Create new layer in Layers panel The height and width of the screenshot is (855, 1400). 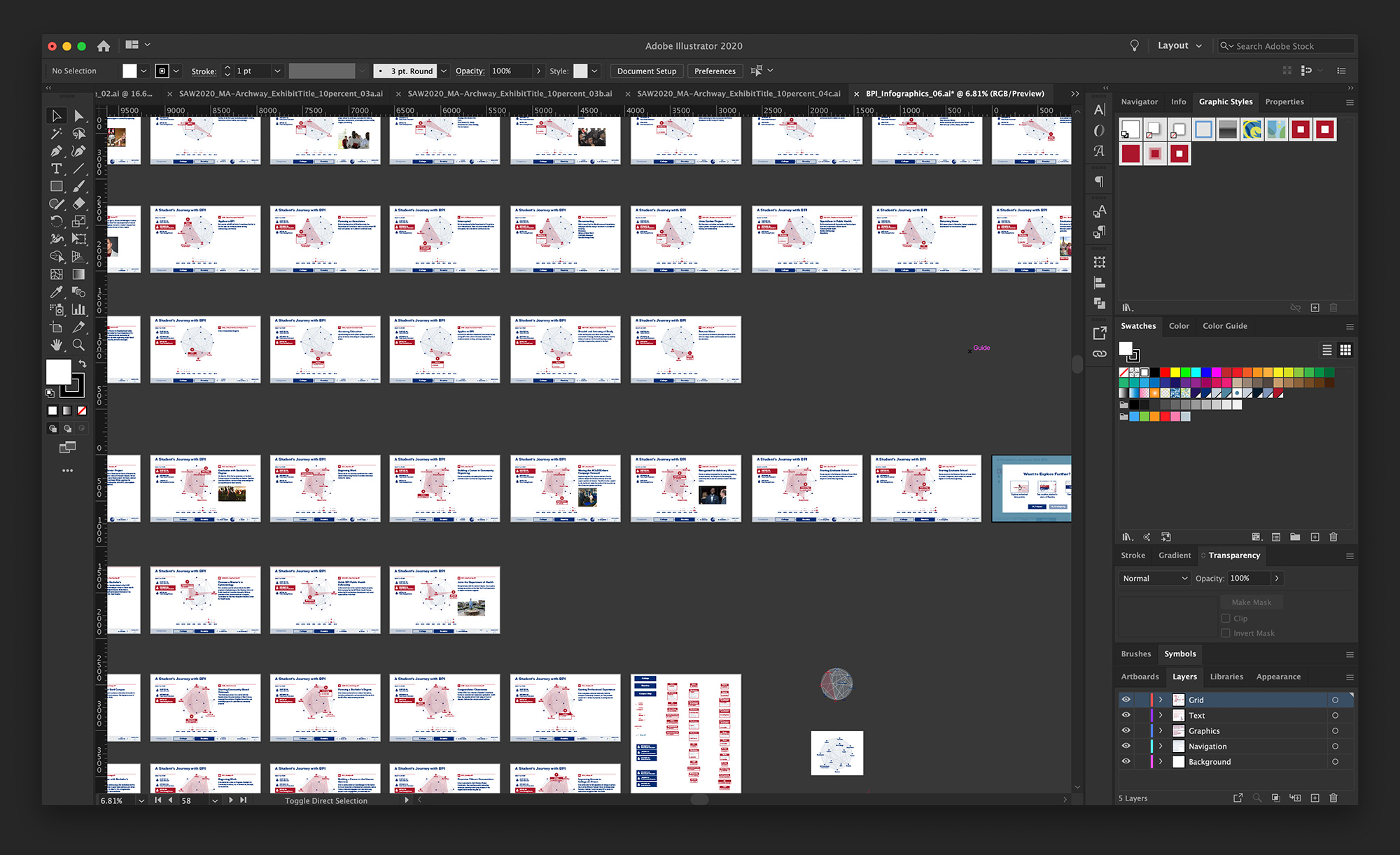[1315, 798]
